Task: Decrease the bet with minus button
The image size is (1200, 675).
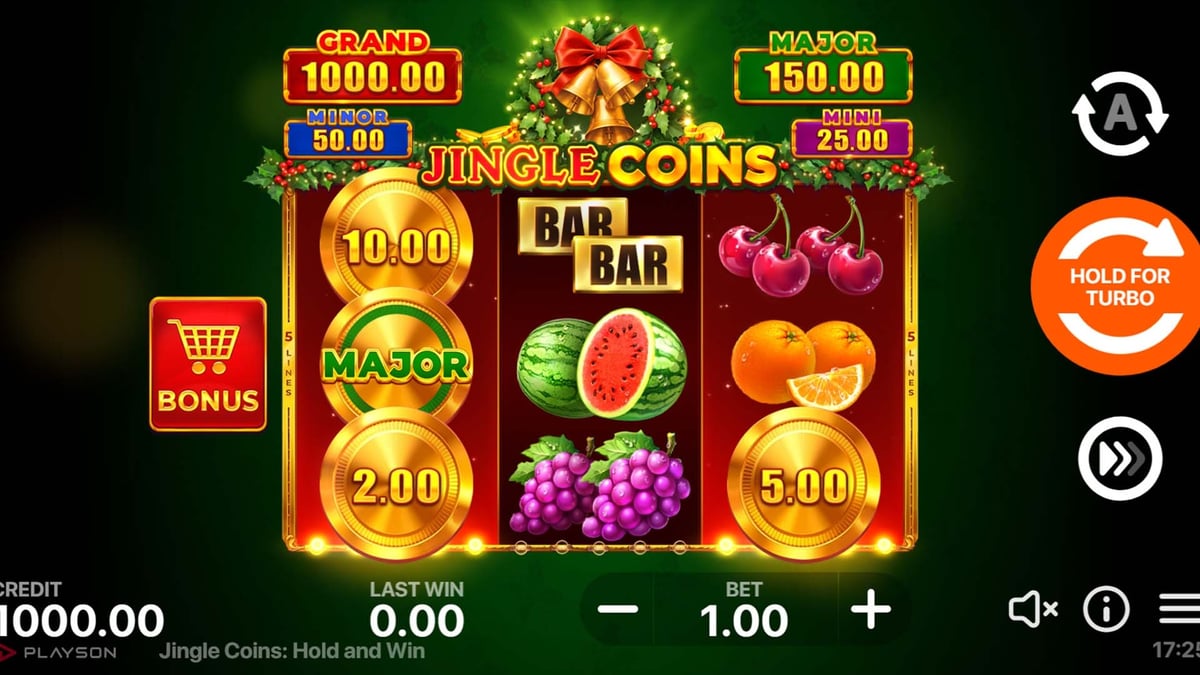Action: click(x=620, y=608)
